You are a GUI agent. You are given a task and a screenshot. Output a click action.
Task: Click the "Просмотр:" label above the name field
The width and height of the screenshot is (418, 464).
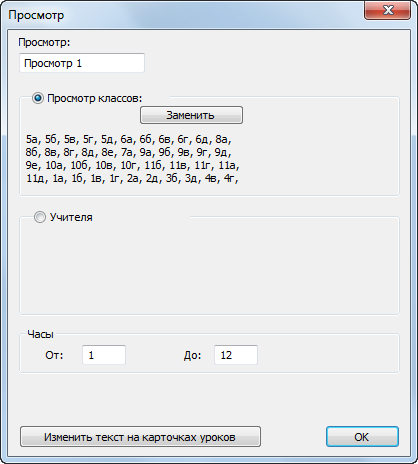[44, 42]
